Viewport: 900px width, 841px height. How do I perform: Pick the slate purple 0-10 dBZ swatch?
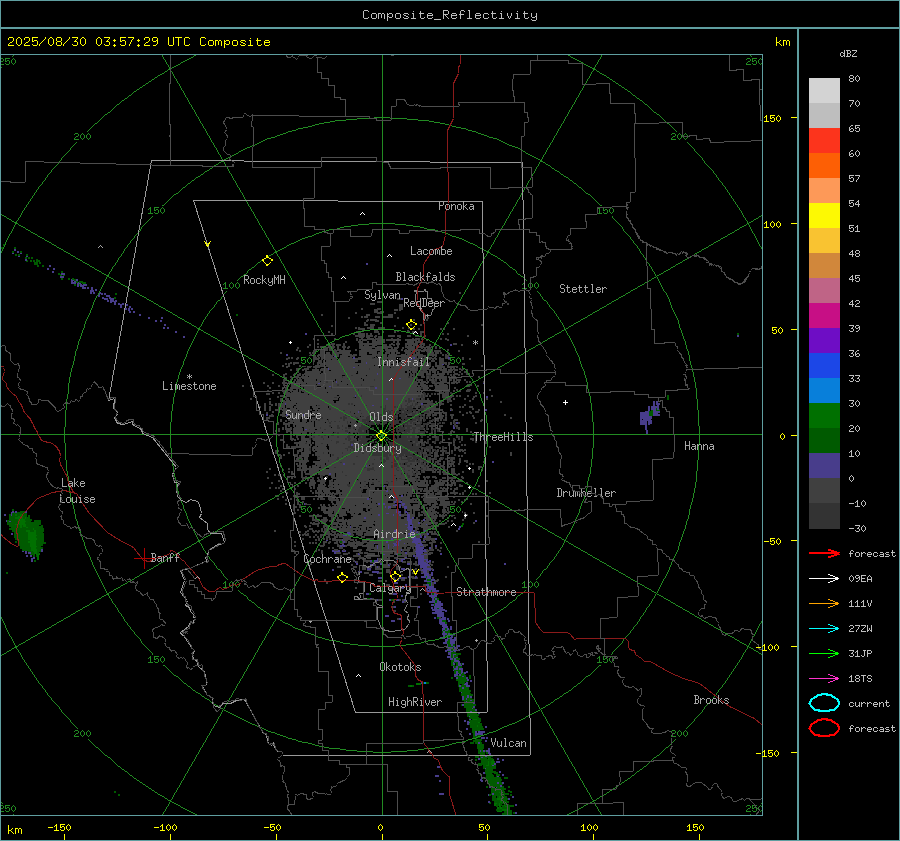coord(824,466)
